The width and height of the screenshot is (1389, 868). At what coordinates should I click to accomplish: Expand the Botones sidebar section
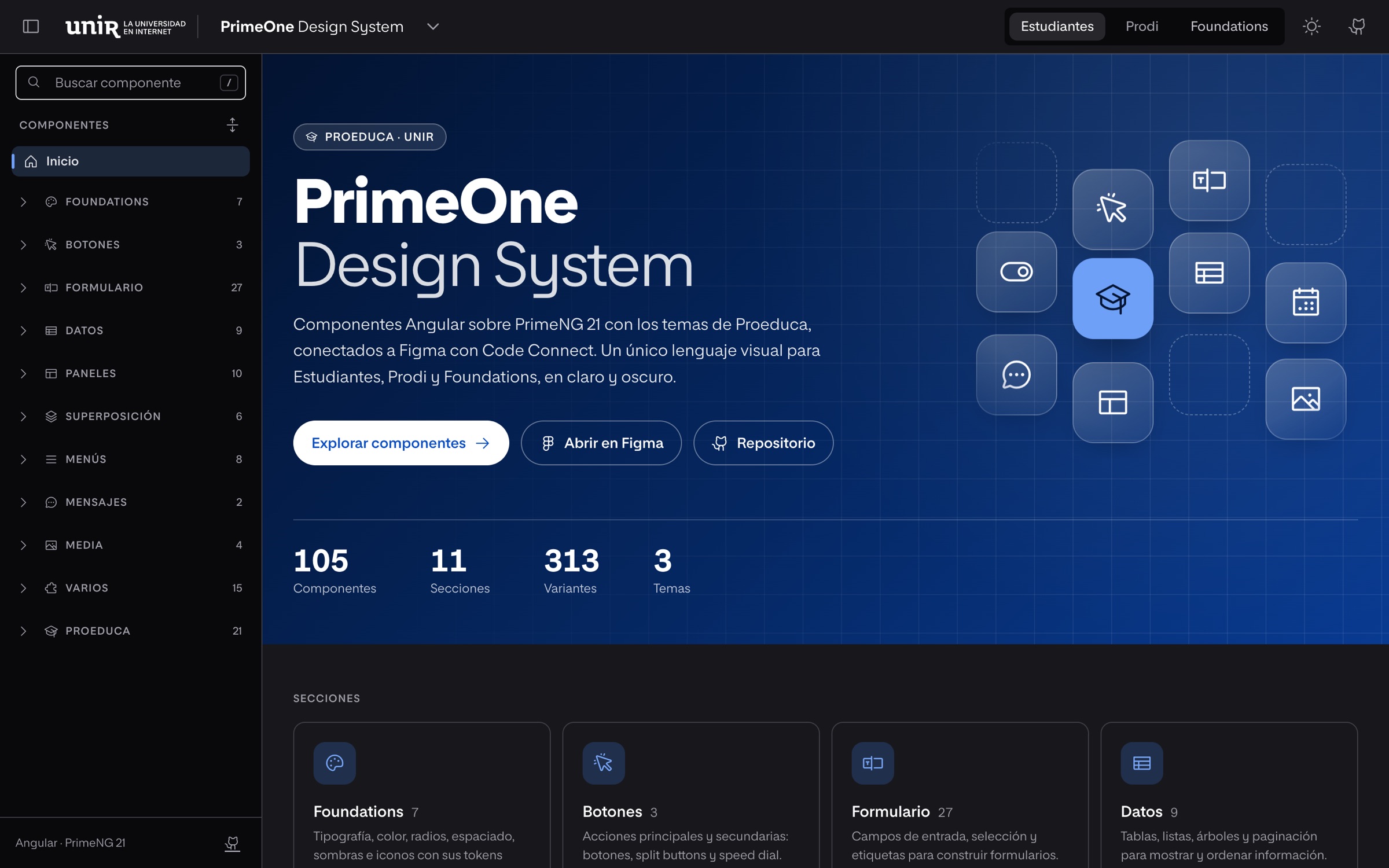131,245
